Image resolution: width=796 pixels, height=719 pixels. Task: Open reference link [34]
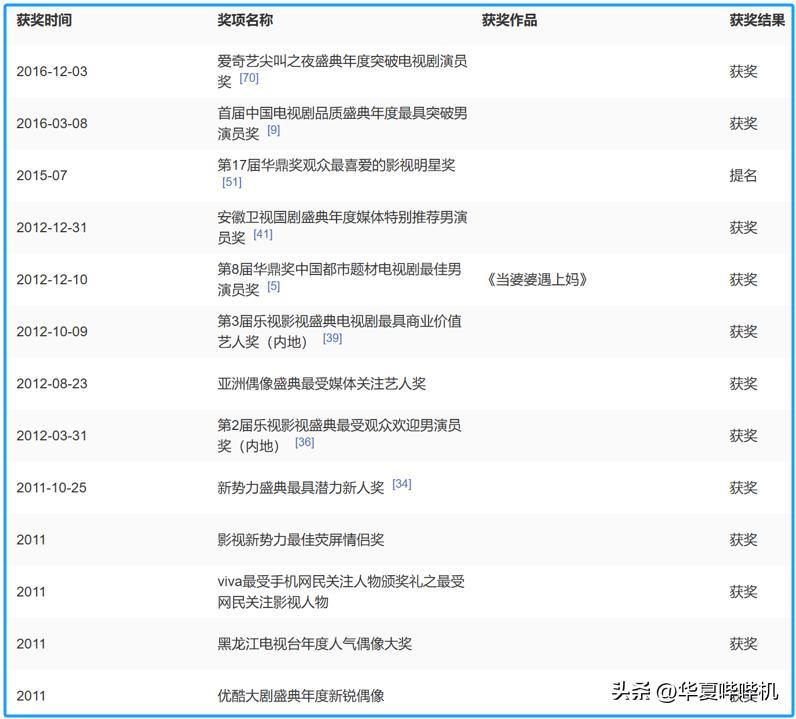[402, 484]
